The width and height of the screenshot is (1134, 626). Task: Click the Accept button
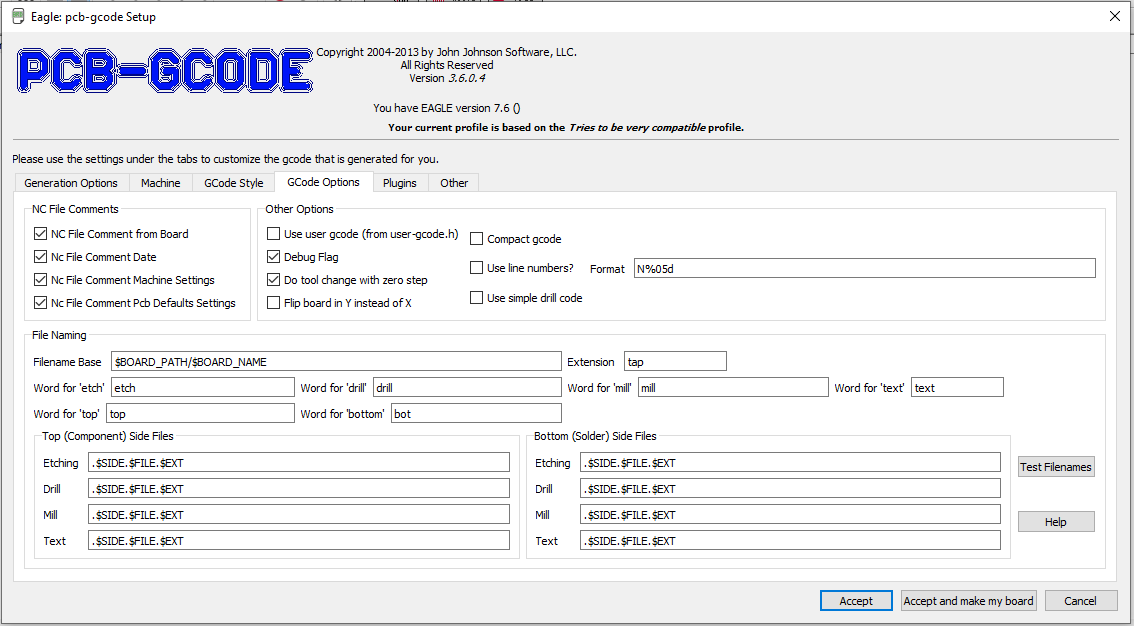coord(856,601)
